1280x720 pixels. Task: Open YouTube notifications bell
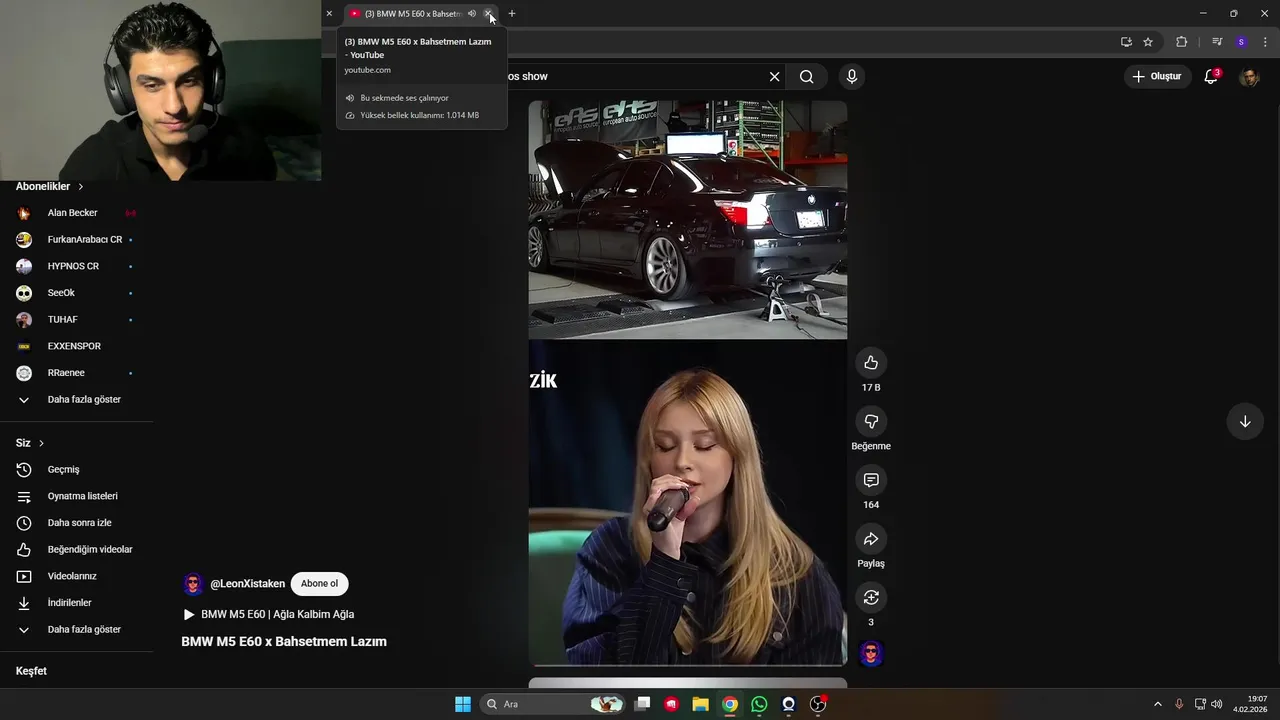(1211, 77)
